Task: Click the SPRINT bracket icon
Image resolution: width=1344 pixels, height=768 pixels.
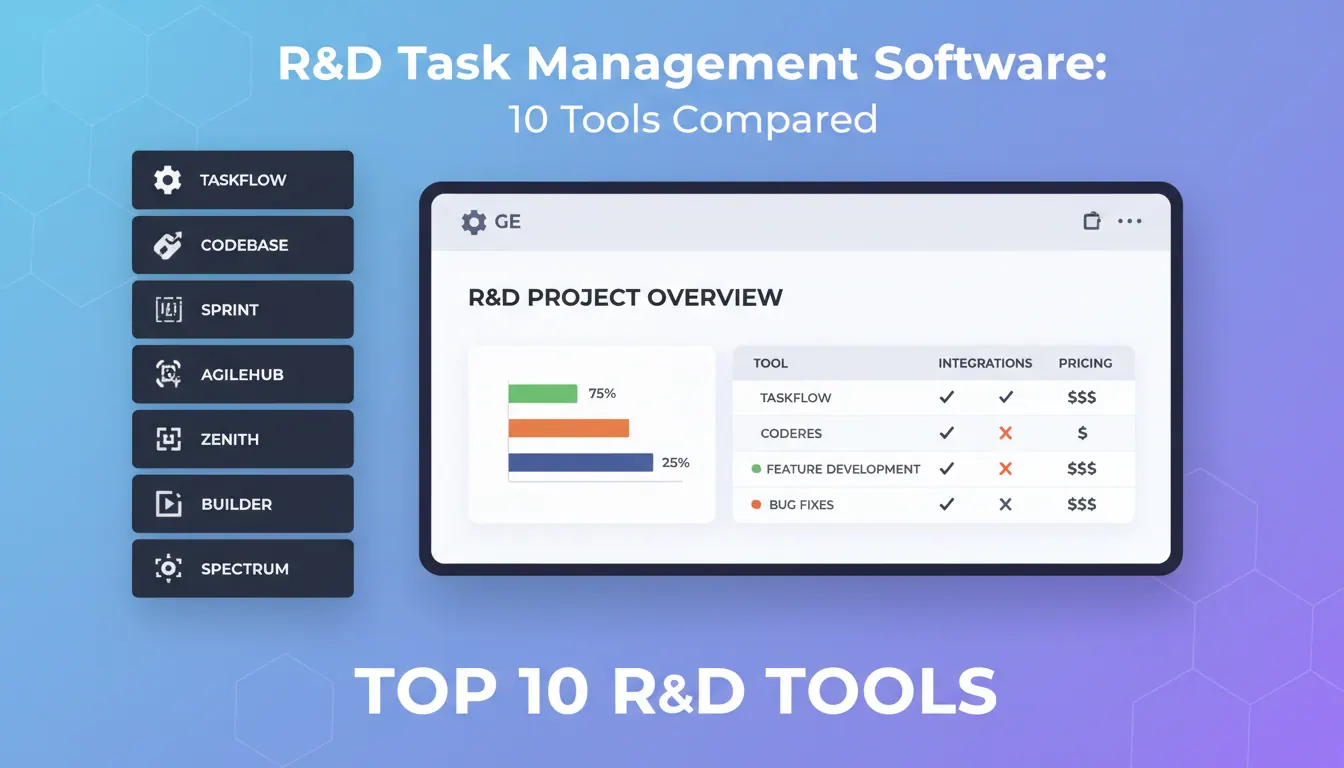Action: click(168, 310)
